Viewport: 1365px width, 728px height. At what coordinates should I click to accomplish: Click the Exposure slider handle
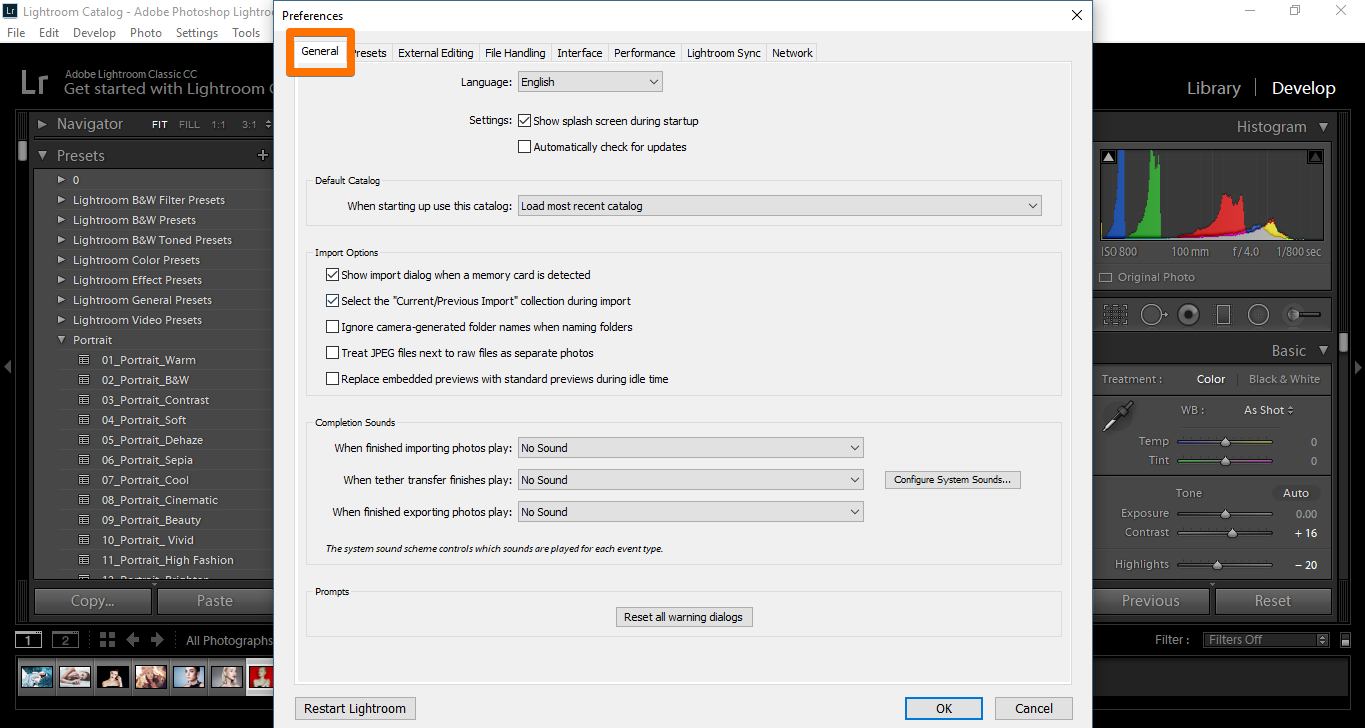(1225, 513)
